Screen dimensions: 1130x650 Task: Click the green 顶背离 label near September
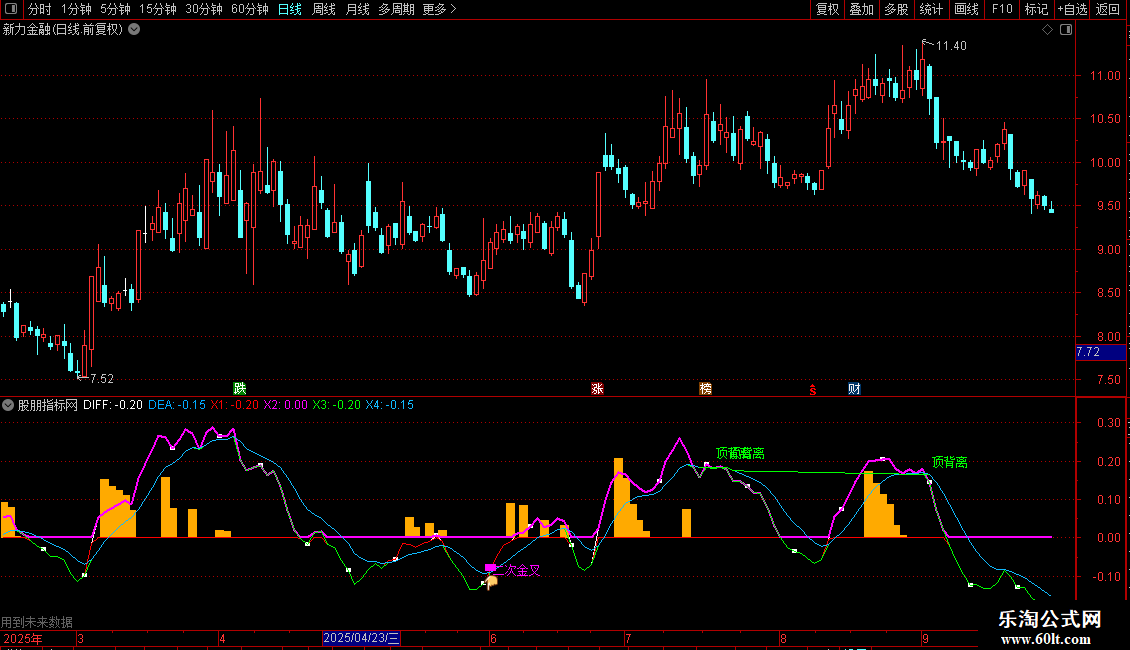pos(950,462)
